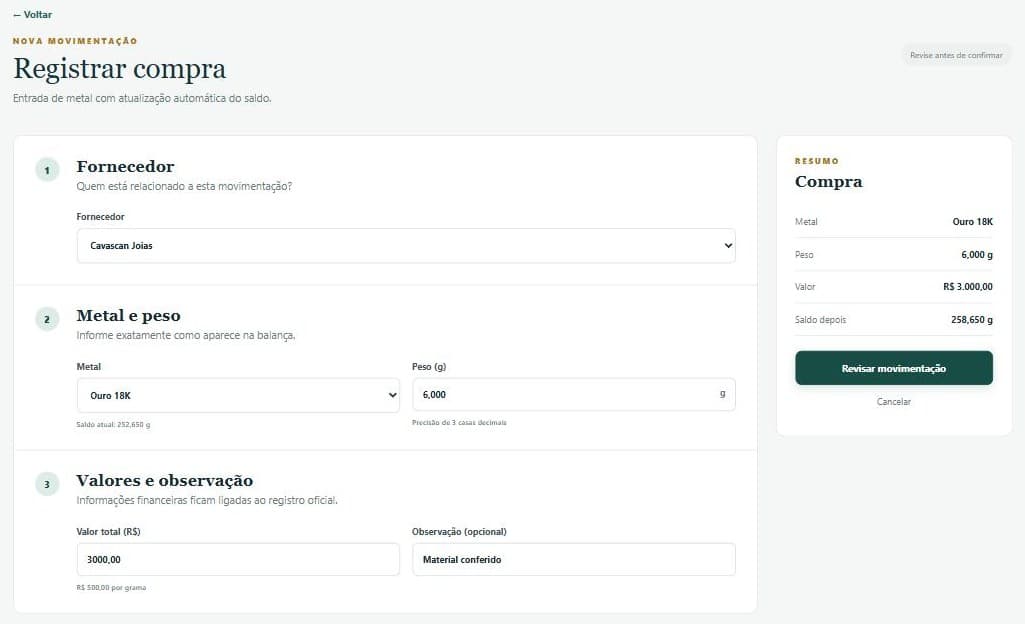This screenshot has width=1025, height=624.
Task: Click the 'Saldo atual: 252,650 g' hint
Action: coord(113,425)
